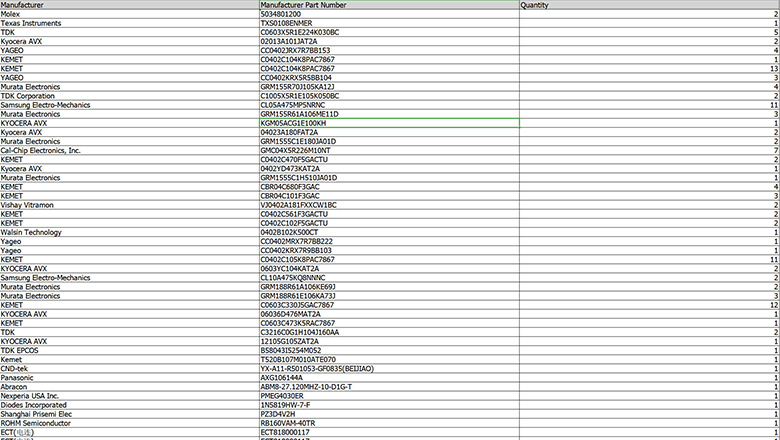Select the Vishay Vitramon manufacturer cell
Image resolution: width=780 pixels, height=440 pixels.
[x=129, y=205]
